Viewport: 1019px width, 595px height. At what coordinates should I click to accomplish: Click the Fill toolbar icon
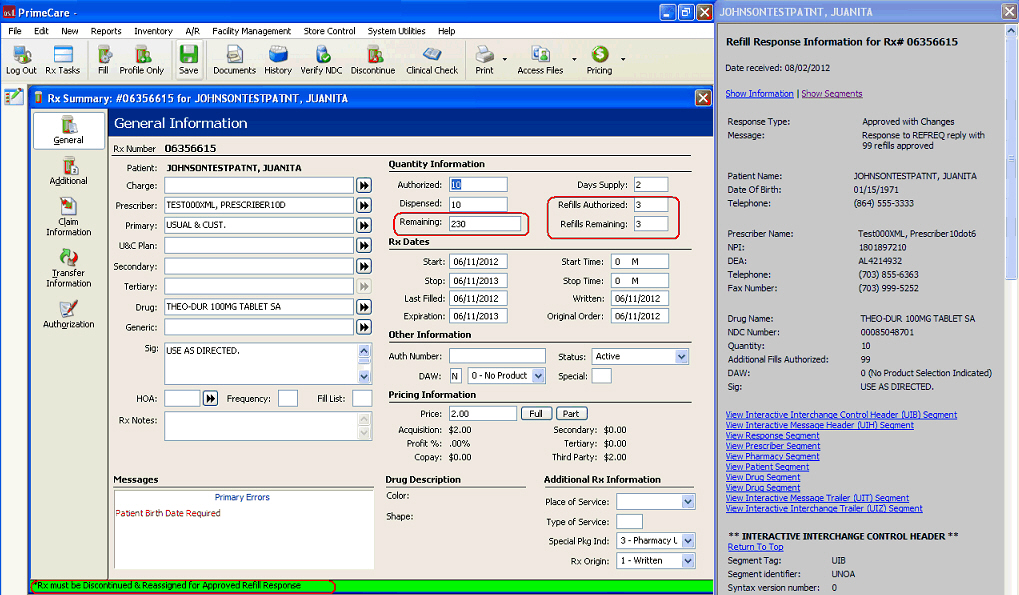[103, 59]
